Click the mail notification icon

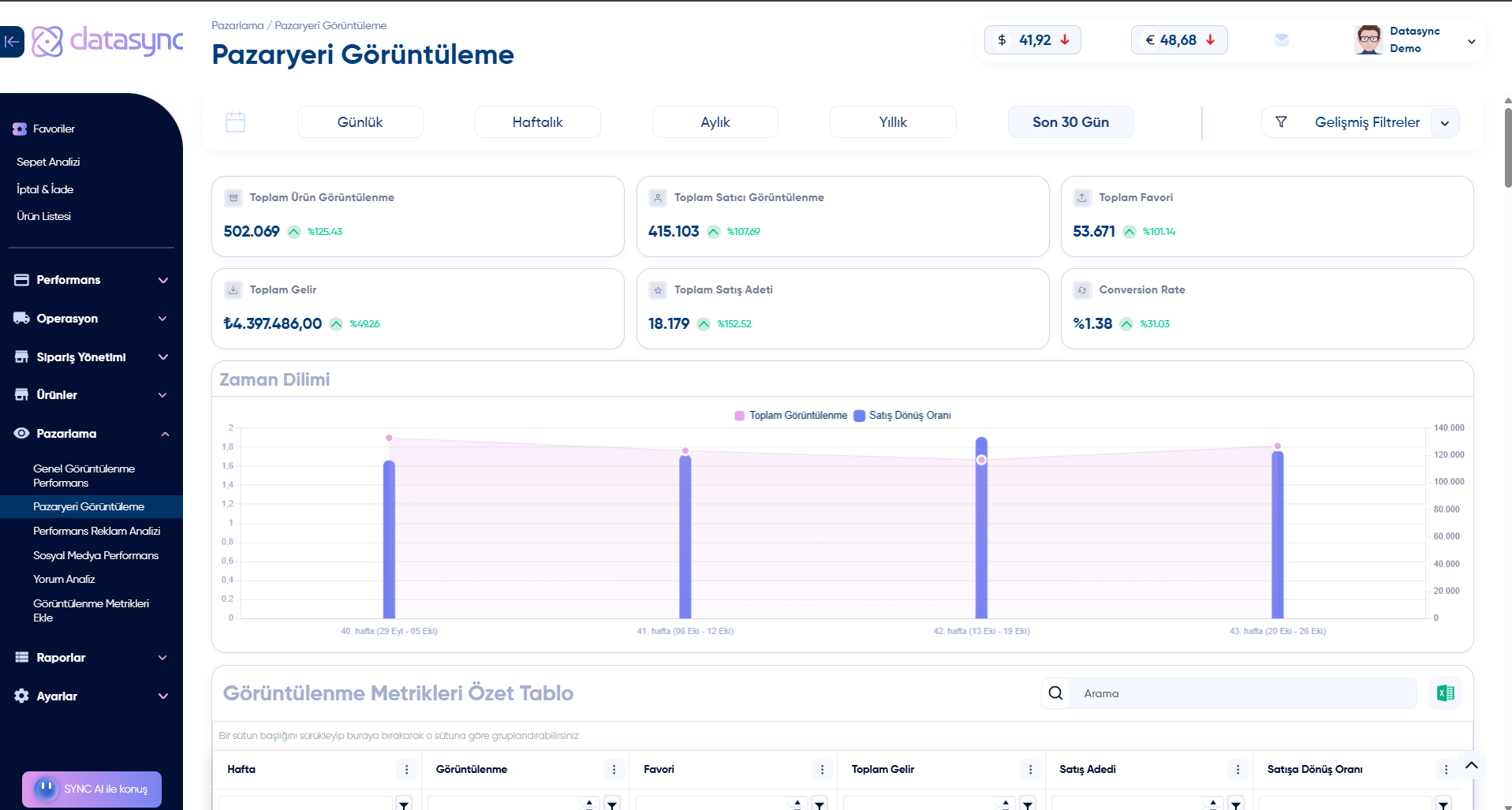point(1282,40)
